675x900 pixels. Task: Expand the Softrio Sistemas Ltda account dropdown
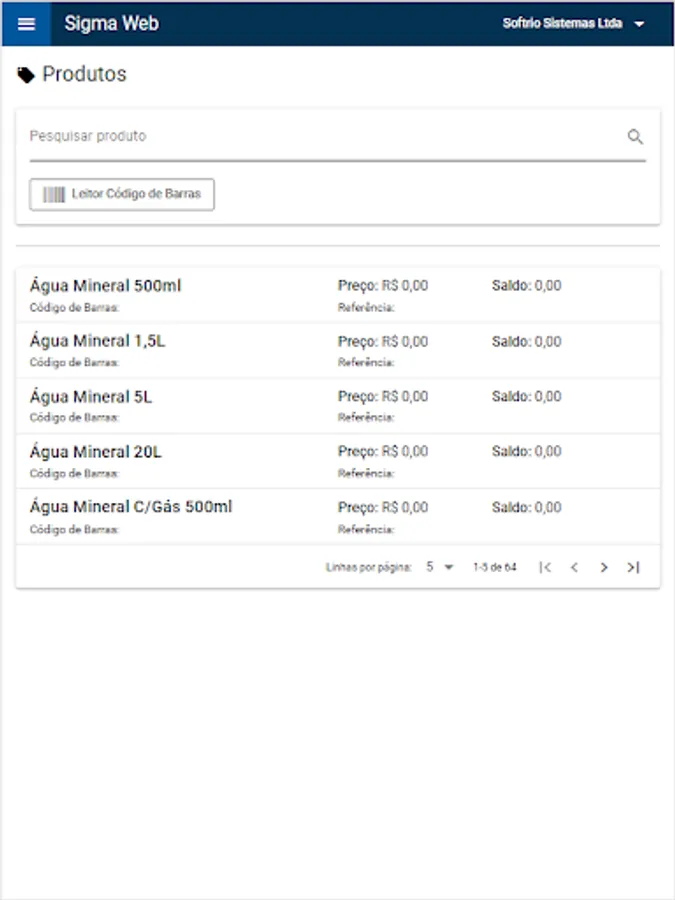640,24
